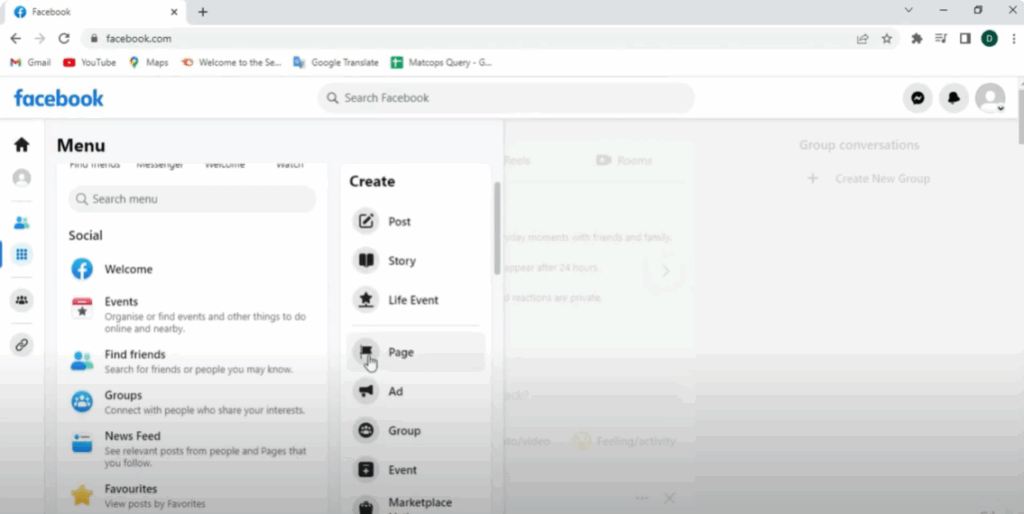The image size is (1024, 514).
Task: Go back in the browser
Action: point(16,39)
